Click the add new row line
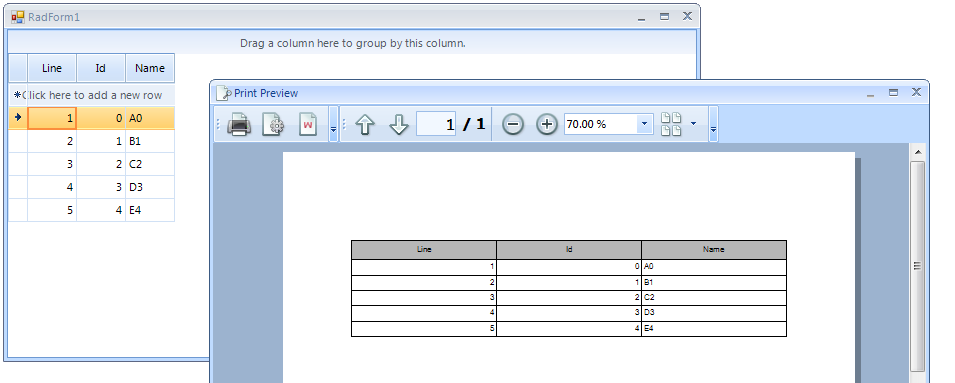Viewport: 955px width, 383px height. tap(91, 95)
